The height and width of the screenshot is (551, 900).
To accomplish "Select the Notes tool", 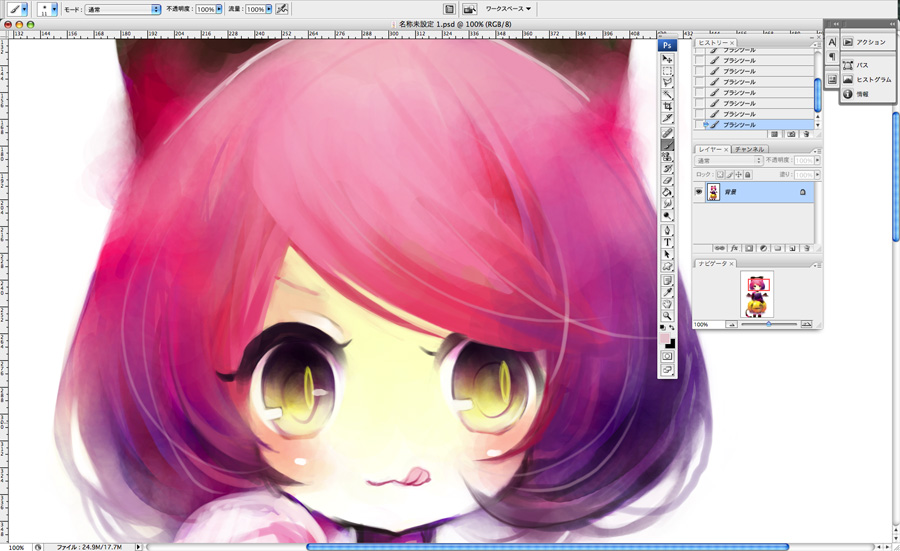I will [667, 281].
